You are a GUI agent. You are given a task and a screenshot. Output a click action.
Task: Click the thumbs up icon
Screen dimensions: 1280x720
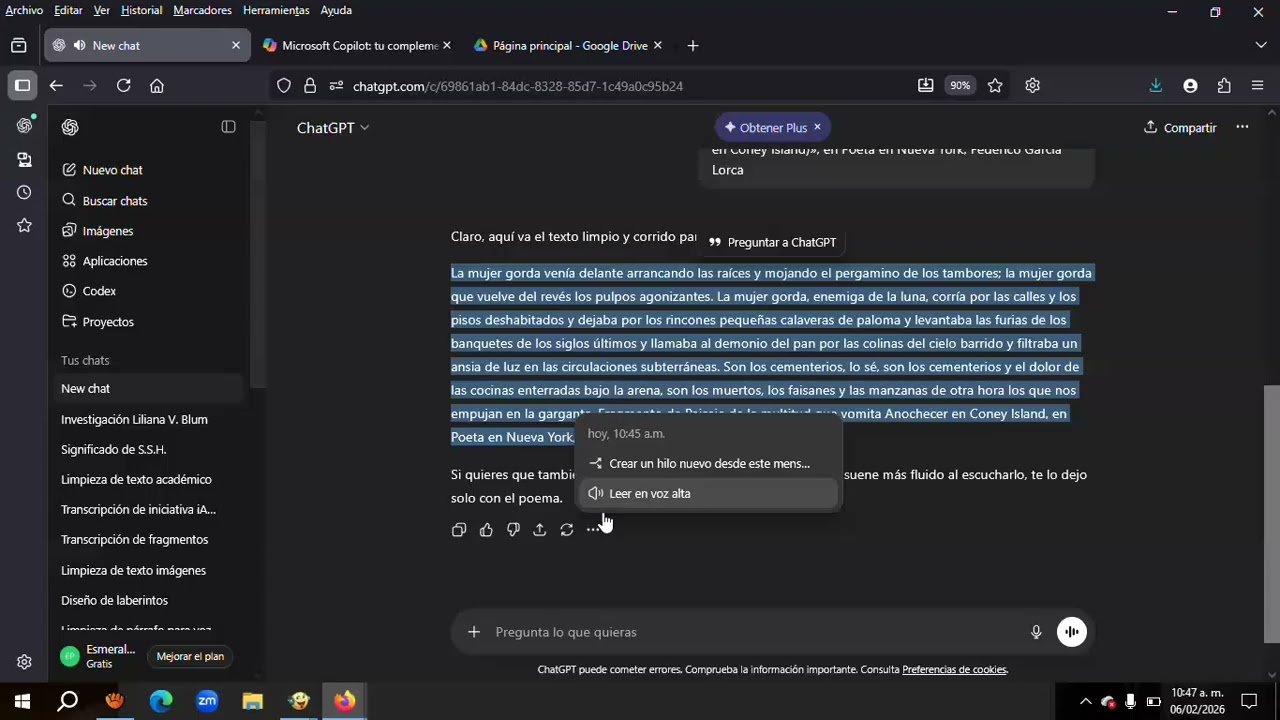tap(486, 530)
